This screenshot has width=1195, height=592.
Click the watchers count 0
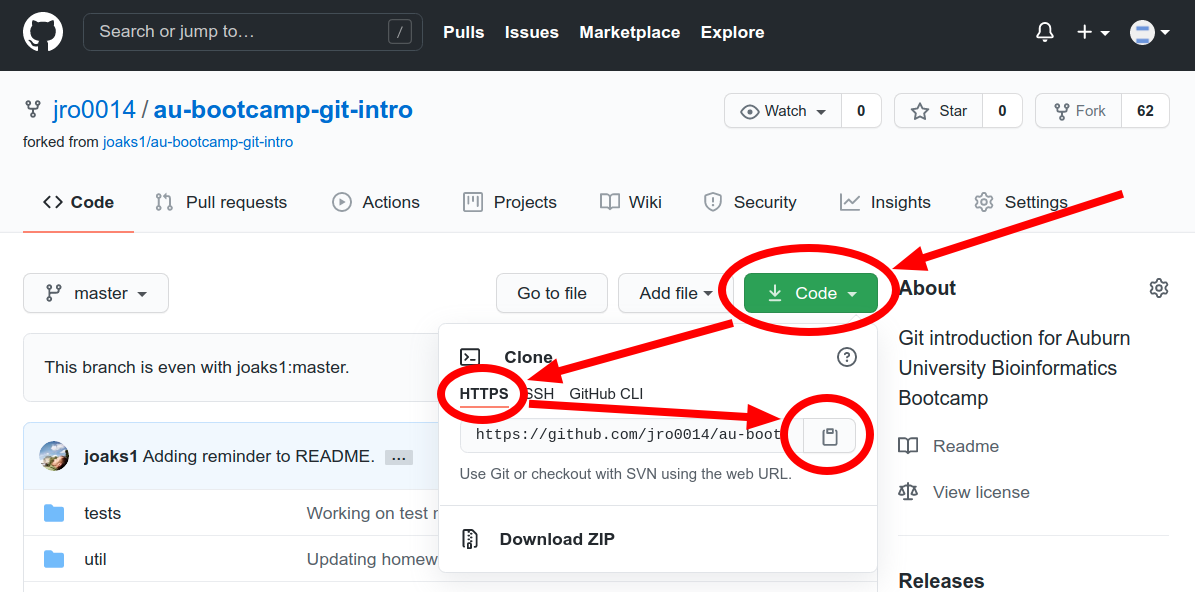click(861, 111)
